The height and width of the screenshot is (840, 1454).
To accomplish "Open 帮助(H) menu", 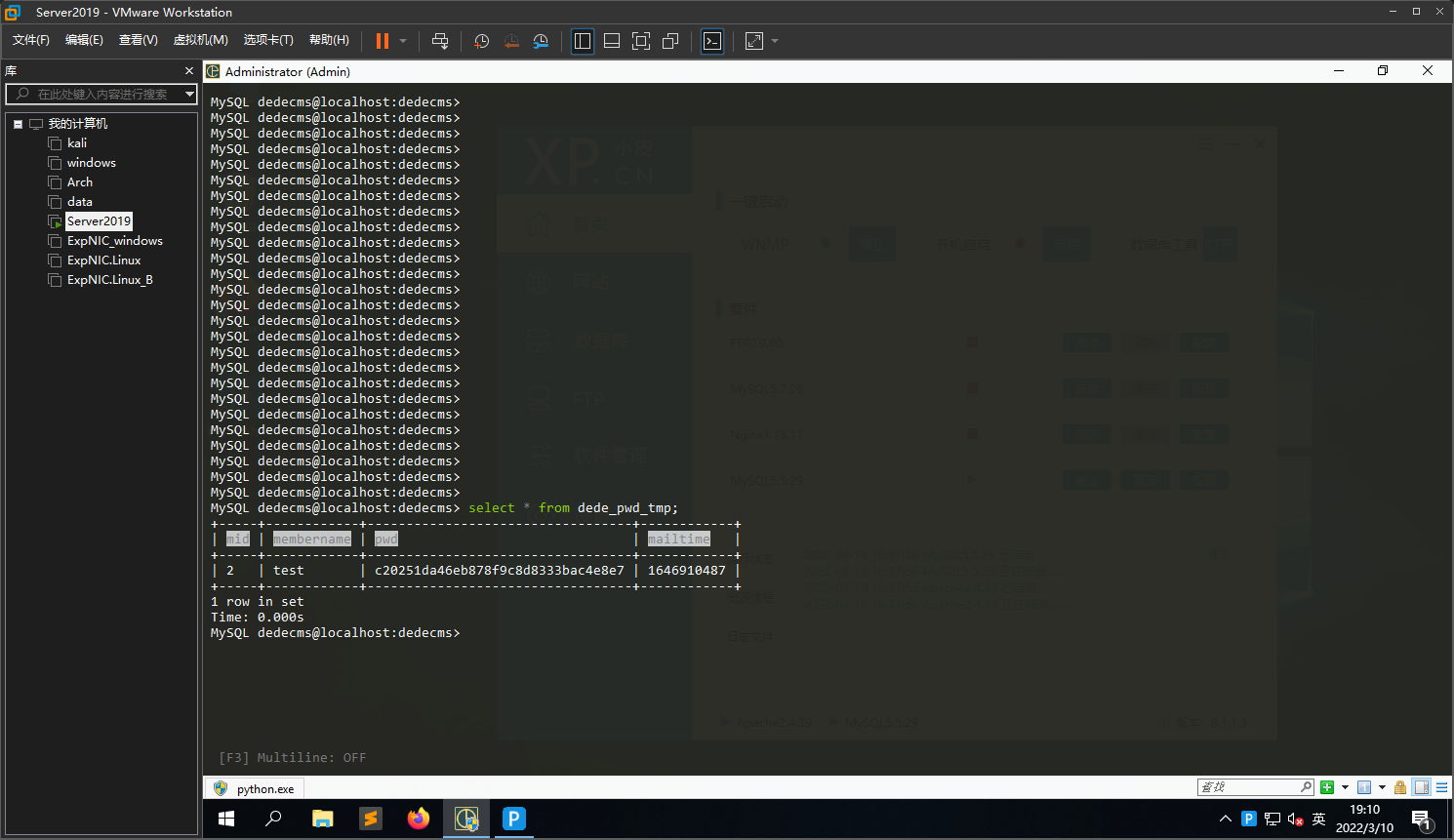I will (329, 40).
